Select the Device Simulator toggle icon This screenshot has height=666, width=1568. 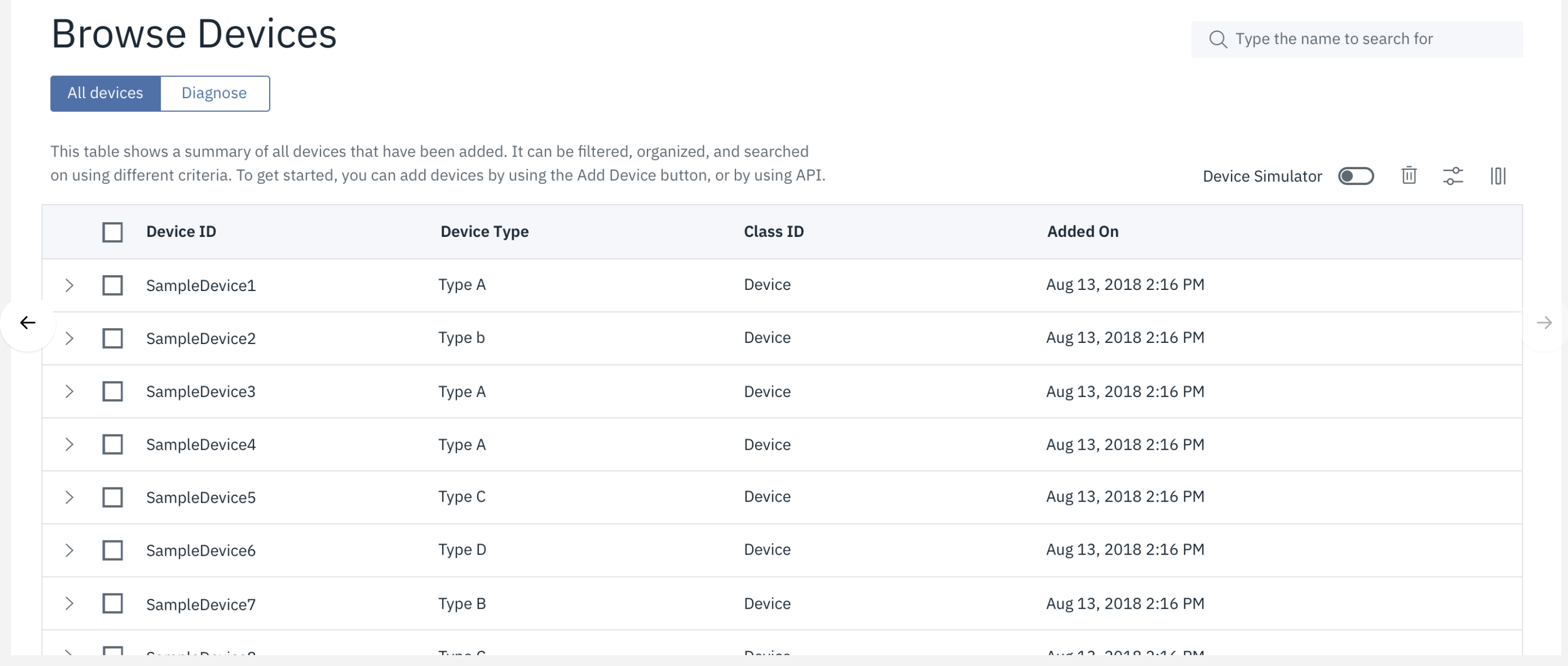tap(1356, 176)
